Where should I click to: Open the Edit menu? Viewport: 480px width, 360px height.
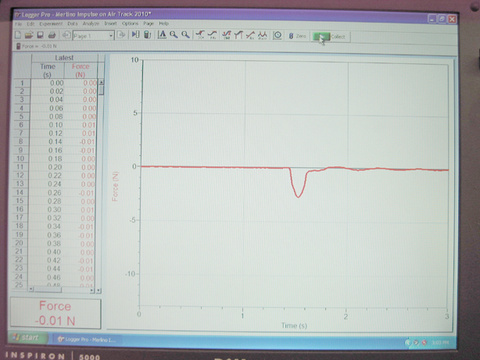coord(30,24)
